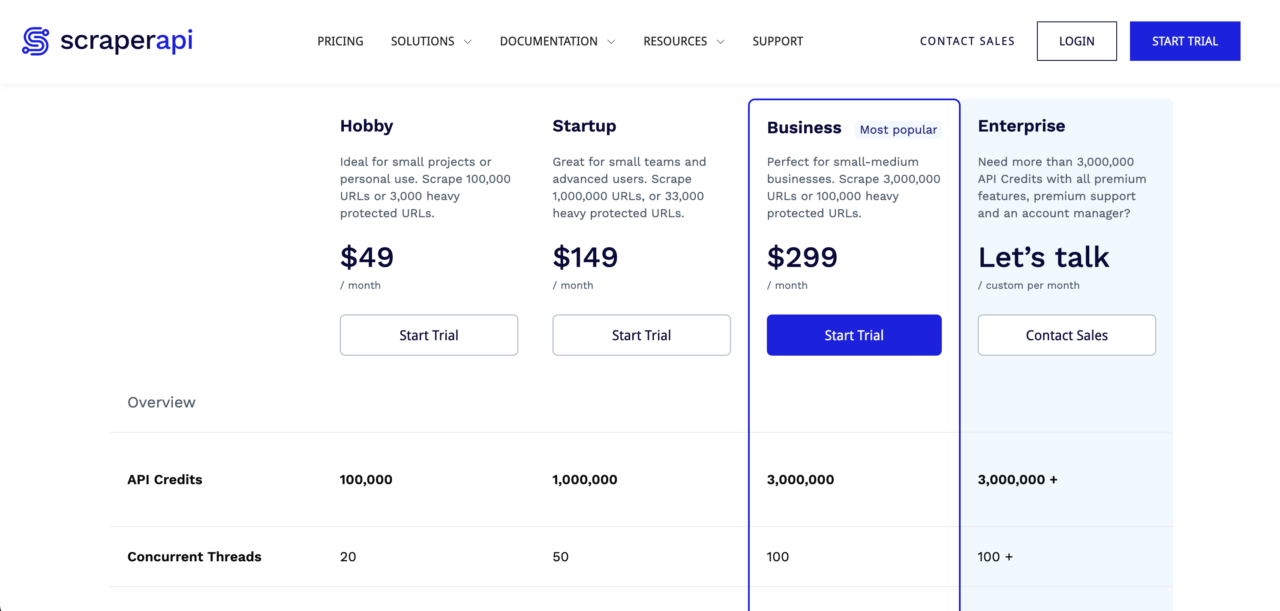
Task: Click the Concurrent Threads row label
Action: click(194, 556)
